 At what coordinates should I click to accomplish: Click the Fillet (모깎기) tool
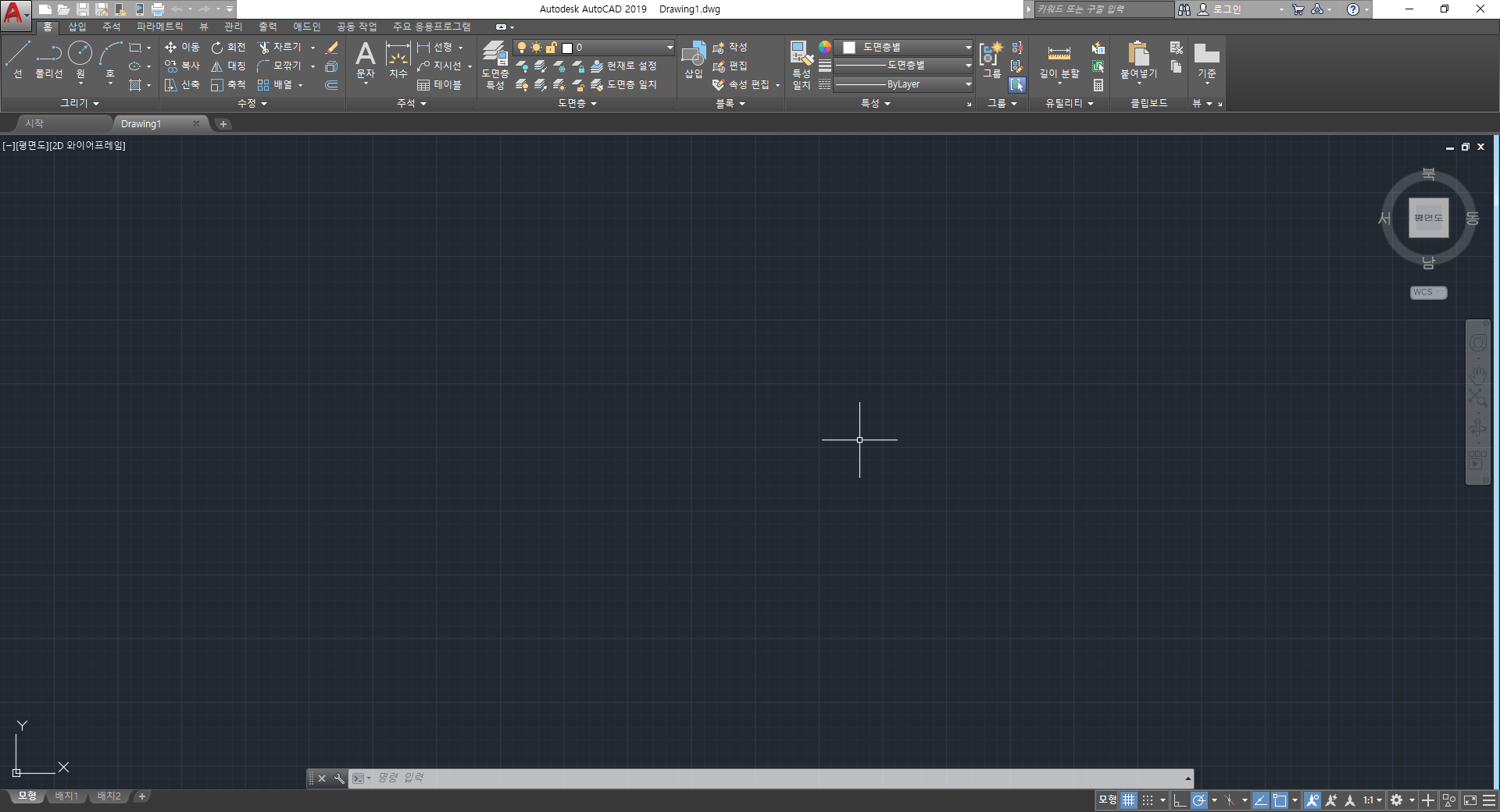[x=280, y=66]
